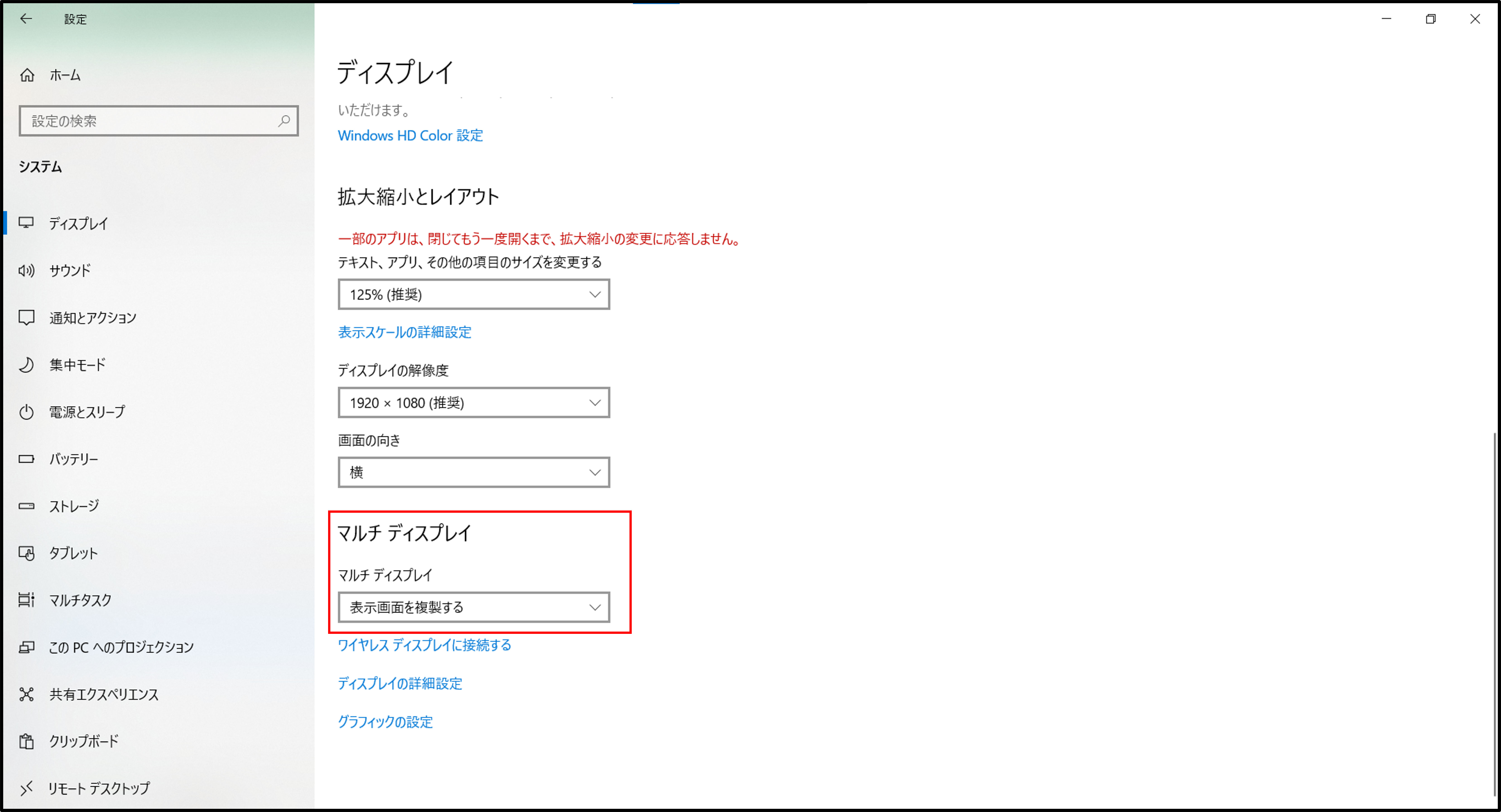The height and width of the screenshot is (812, 1501).
Task: Click the ディスプレイ monitor icon in sidebar
Action: (26, 223)
